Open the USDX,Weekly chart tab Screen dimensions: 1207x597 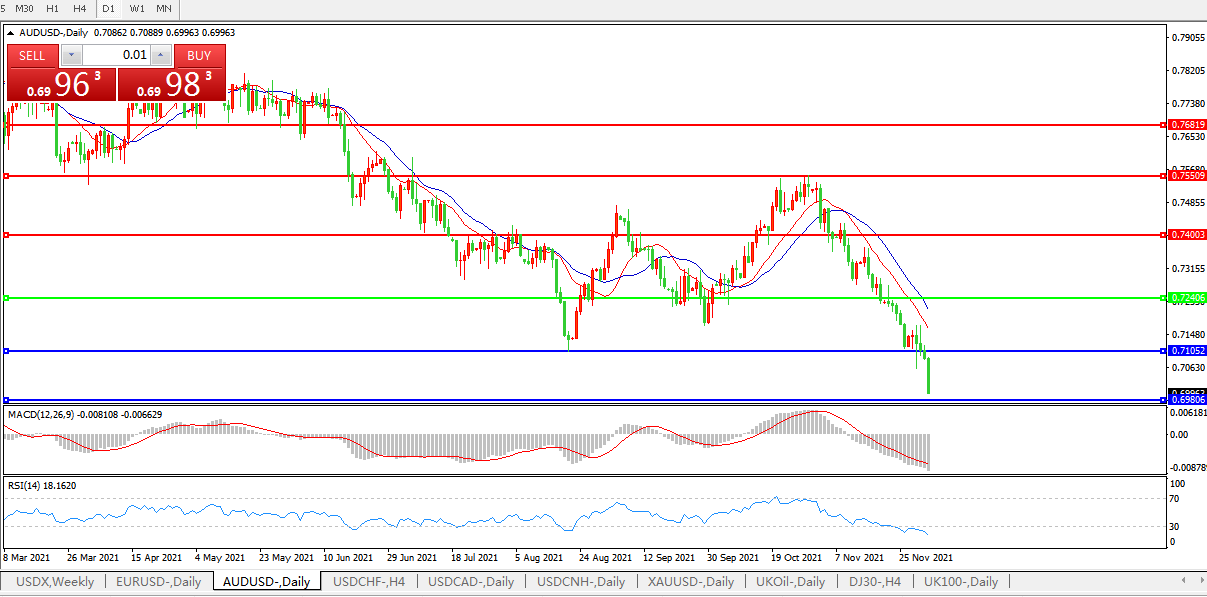(55, 581)
